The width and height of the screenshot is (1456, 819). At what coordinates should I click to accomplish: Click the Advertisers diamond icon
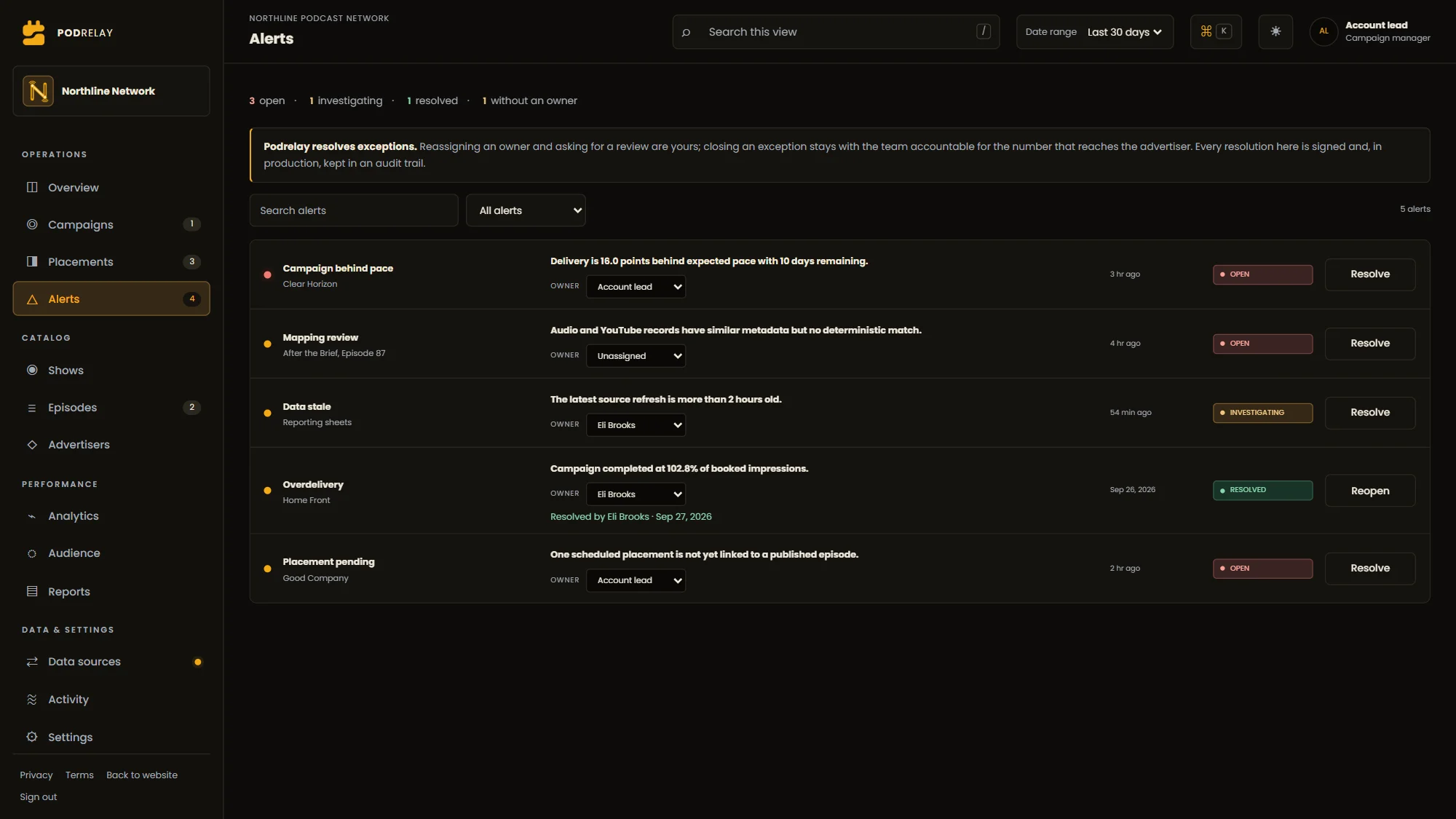point(32,445)
